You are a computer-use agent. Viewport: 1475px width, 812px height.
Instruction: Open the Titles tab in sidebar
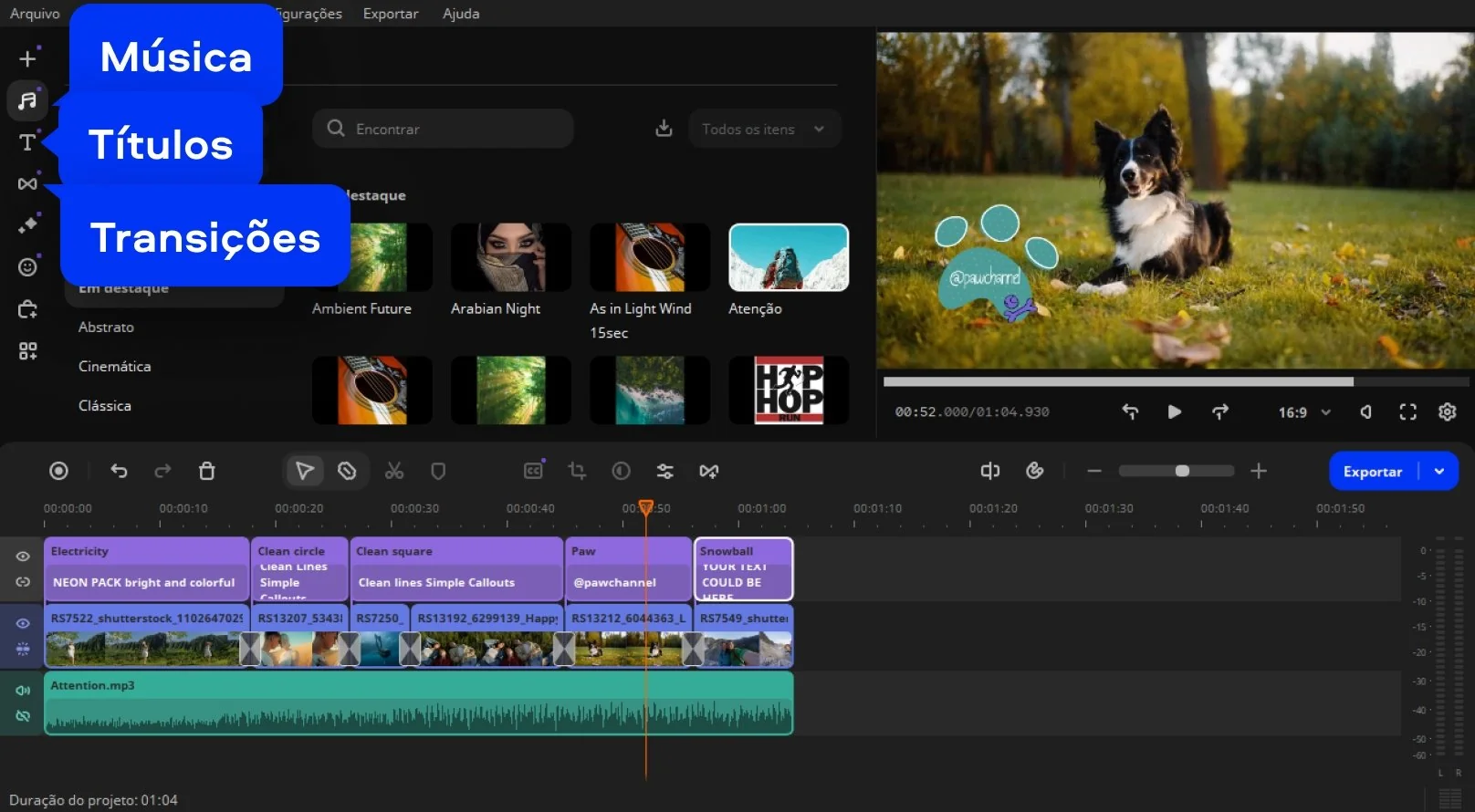click(x=27, y=142)
